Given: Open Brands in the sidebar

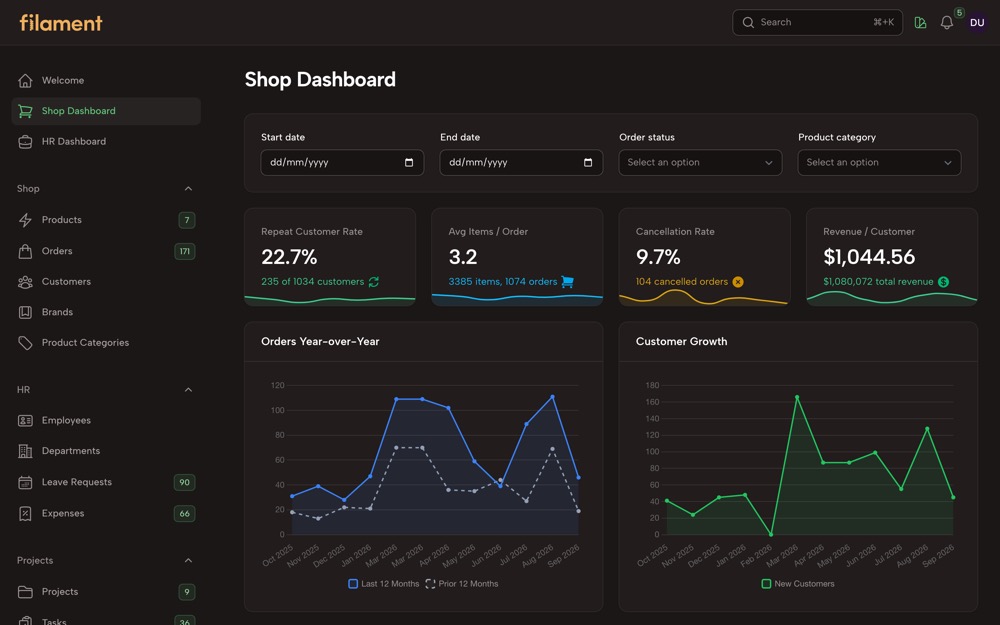Looking at the screenshot, I should (106, 312).
